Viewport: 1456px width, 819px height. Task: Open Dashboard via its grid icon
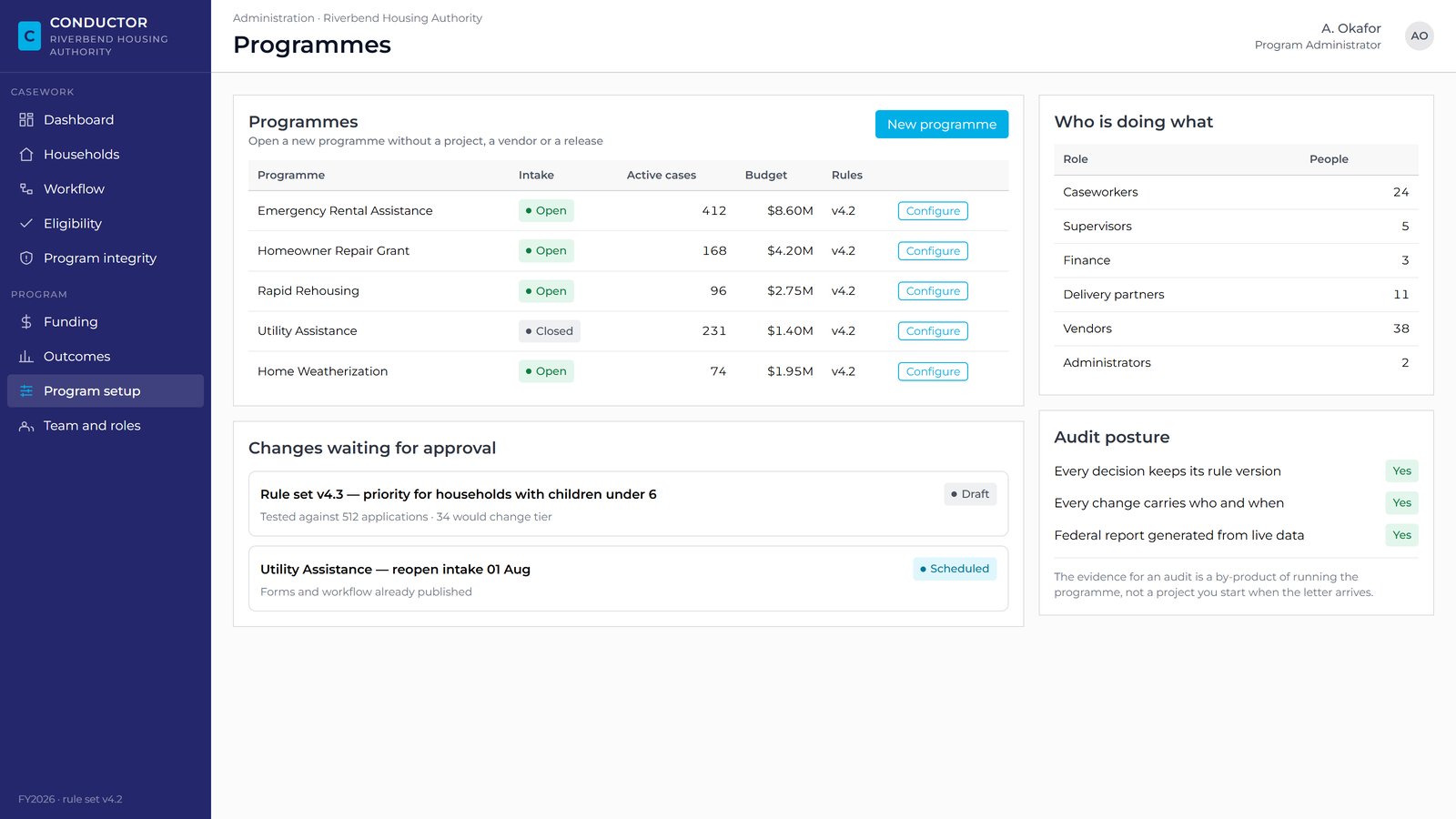pyautogui.click(x=26, y=119)
